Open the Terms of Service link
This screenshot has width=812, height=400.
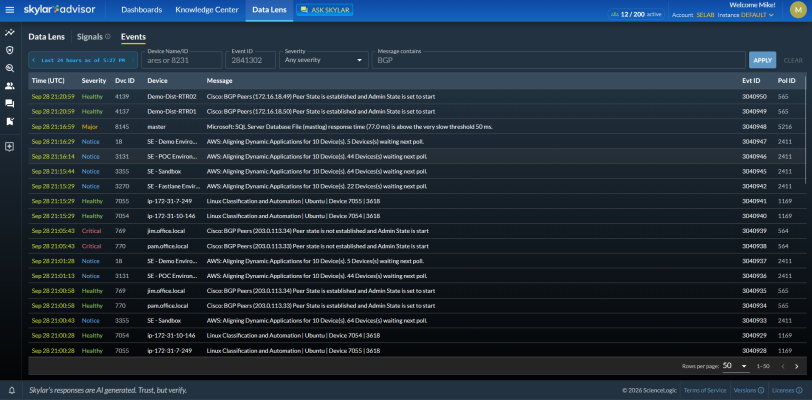tap(706, 391)
